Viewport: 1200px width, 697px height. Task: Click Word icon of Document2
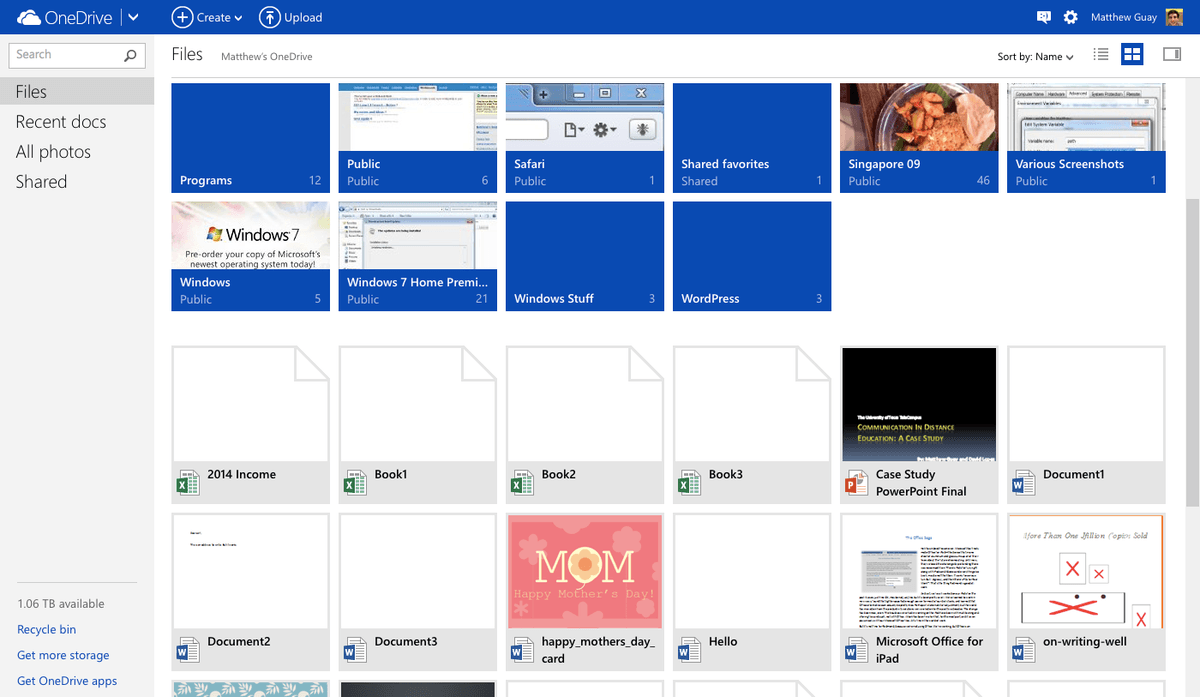pos(187,651)
